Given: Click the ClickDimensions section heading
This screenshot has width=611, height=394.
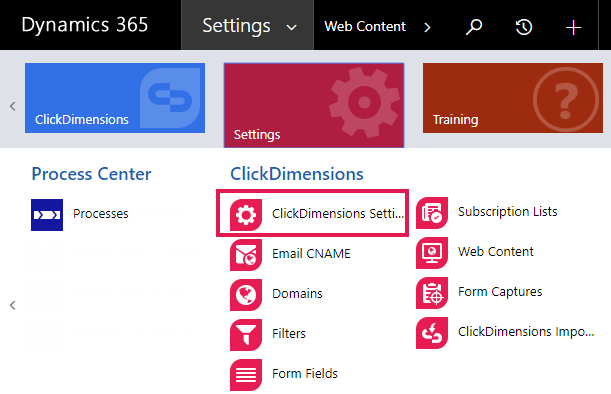Looking at the screenshot, I should [297, 174].
